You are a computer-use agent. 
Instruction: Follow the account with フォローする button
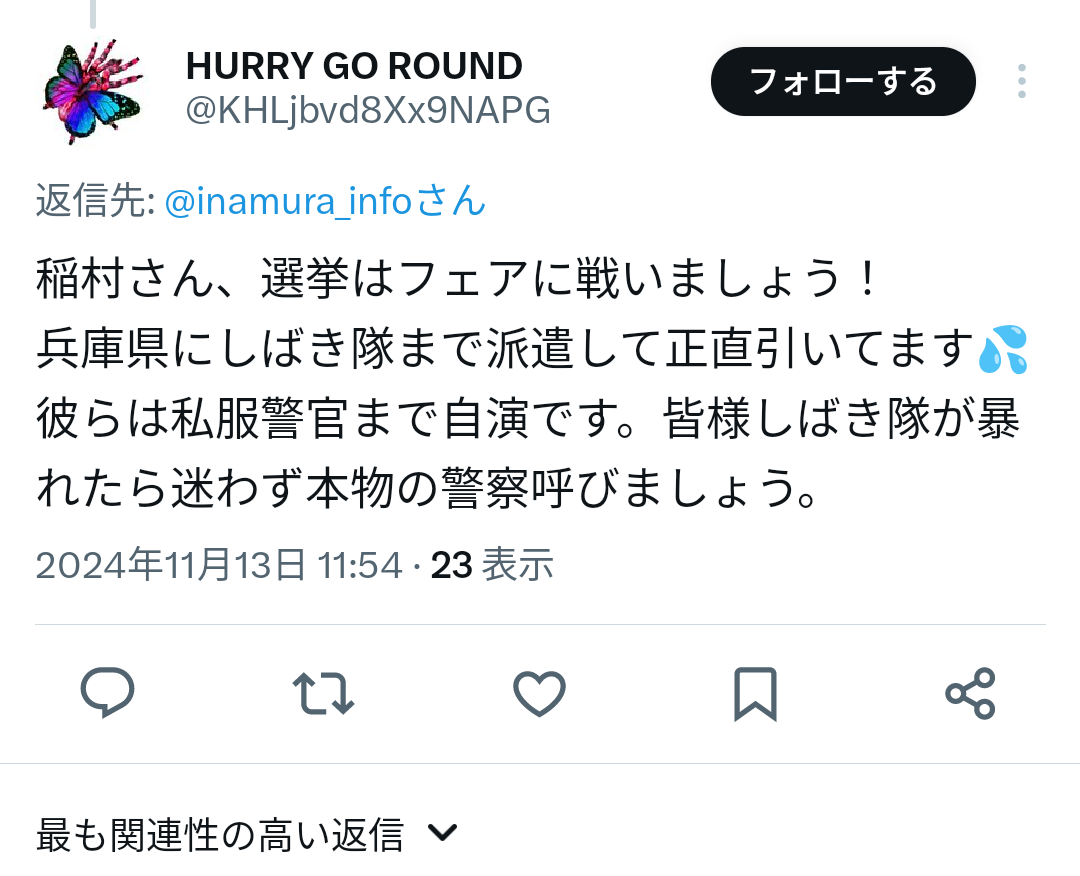(x=843, y=81)
